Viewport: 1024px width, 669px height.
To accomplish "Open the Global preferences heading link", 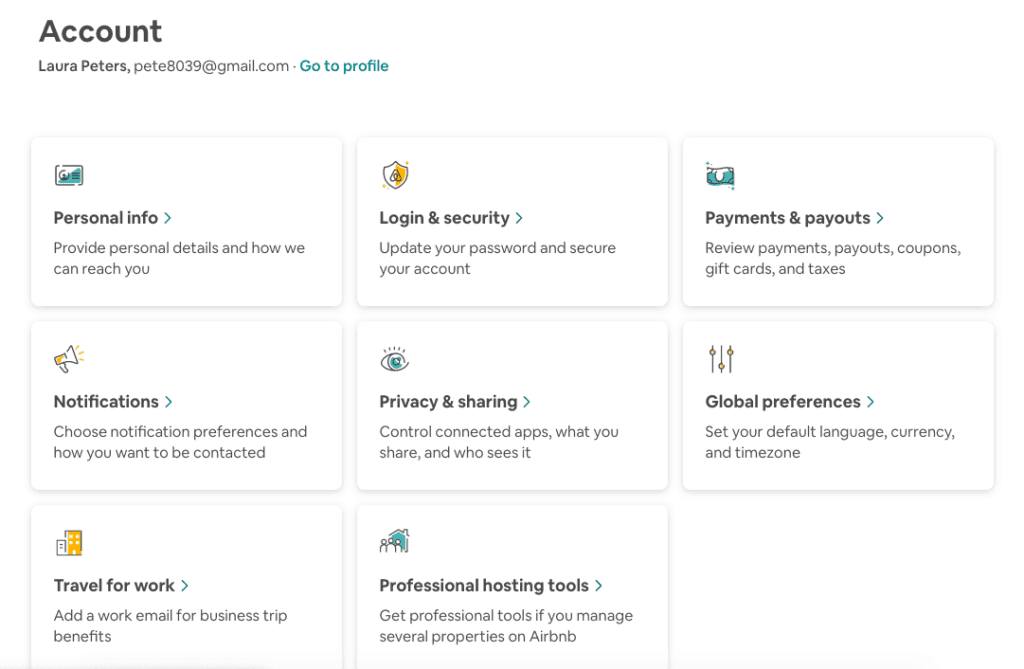I will [783, 401].
